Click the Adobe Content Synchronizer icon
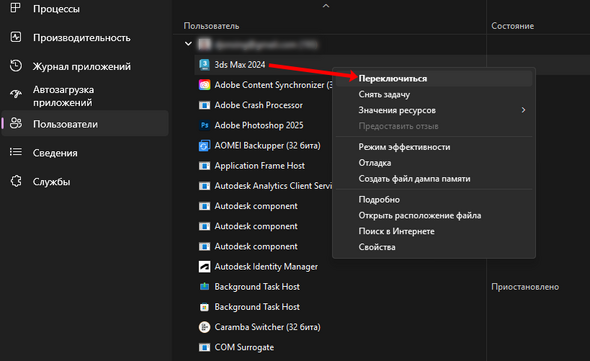Viewport: 590px width, 361px height. coord(204,85)
